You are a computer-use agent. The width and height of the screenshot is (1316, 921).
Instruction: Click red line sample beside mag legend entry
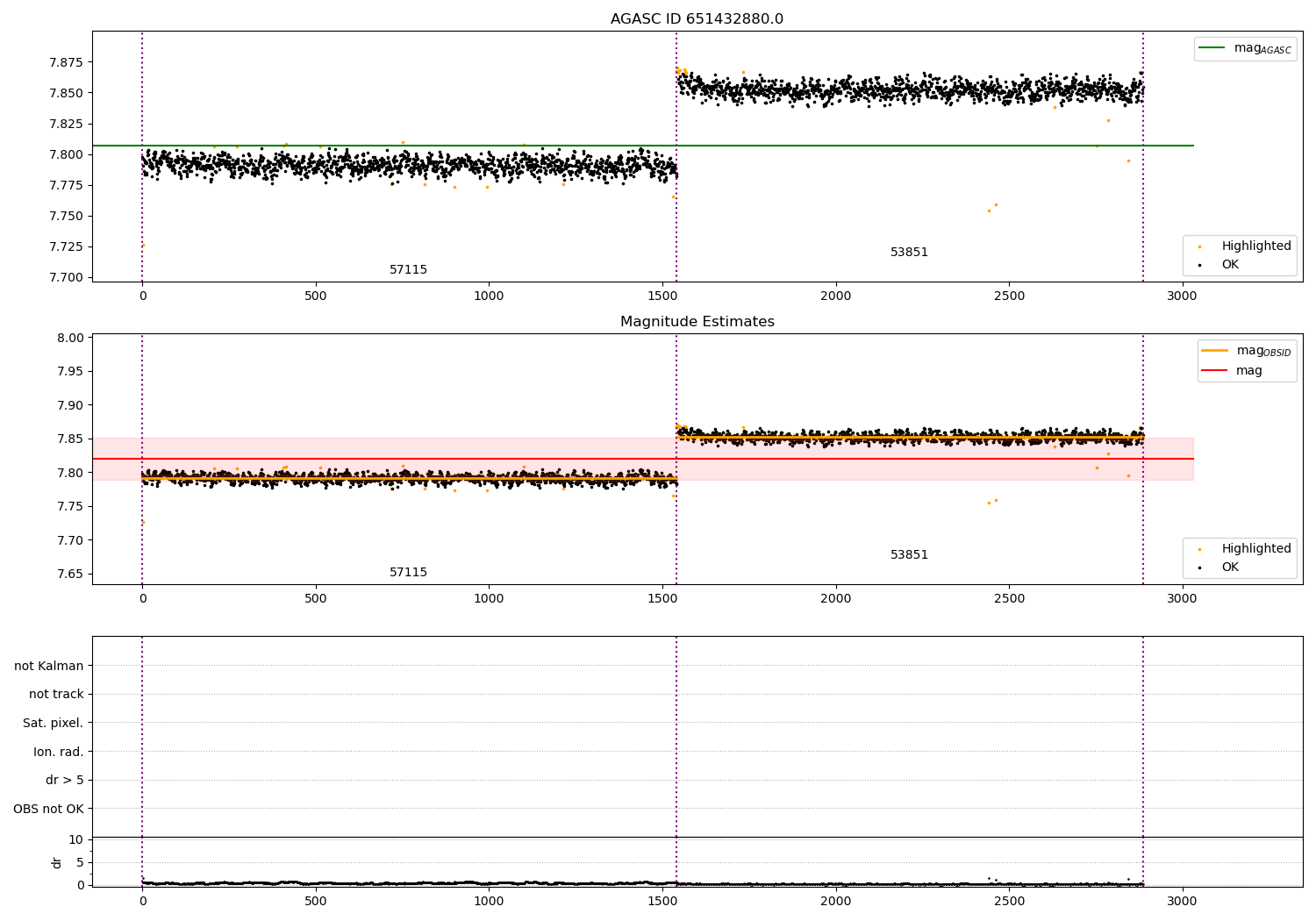point(1215,370)
